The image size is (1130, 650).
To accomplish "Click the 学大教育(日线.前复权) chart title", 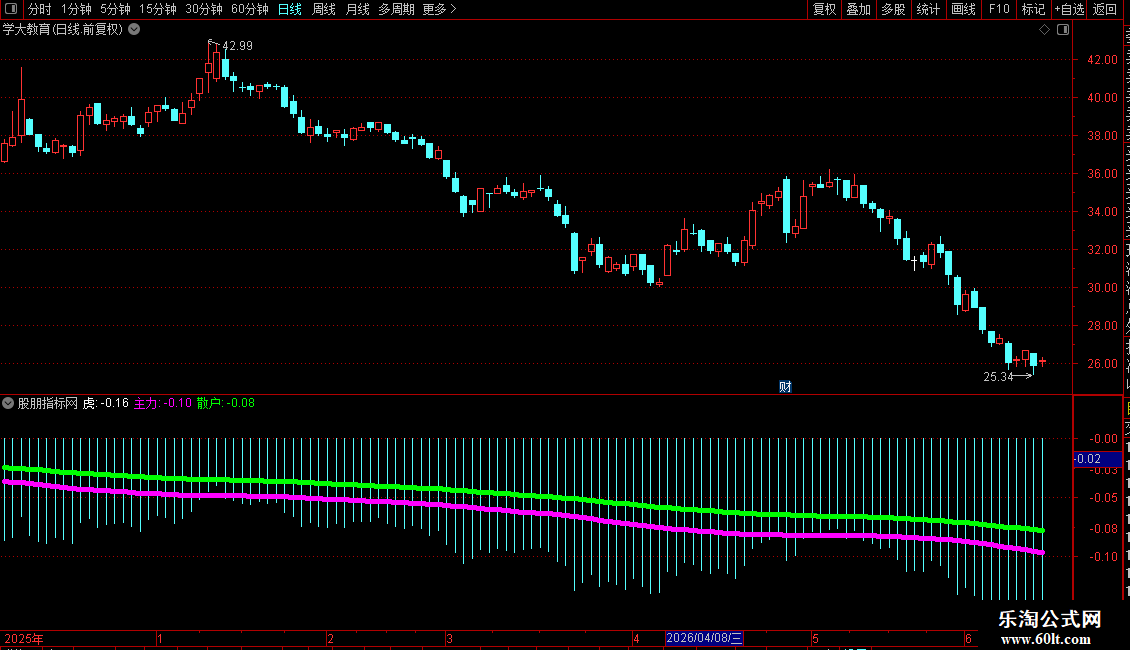I will tap(63, 30).
